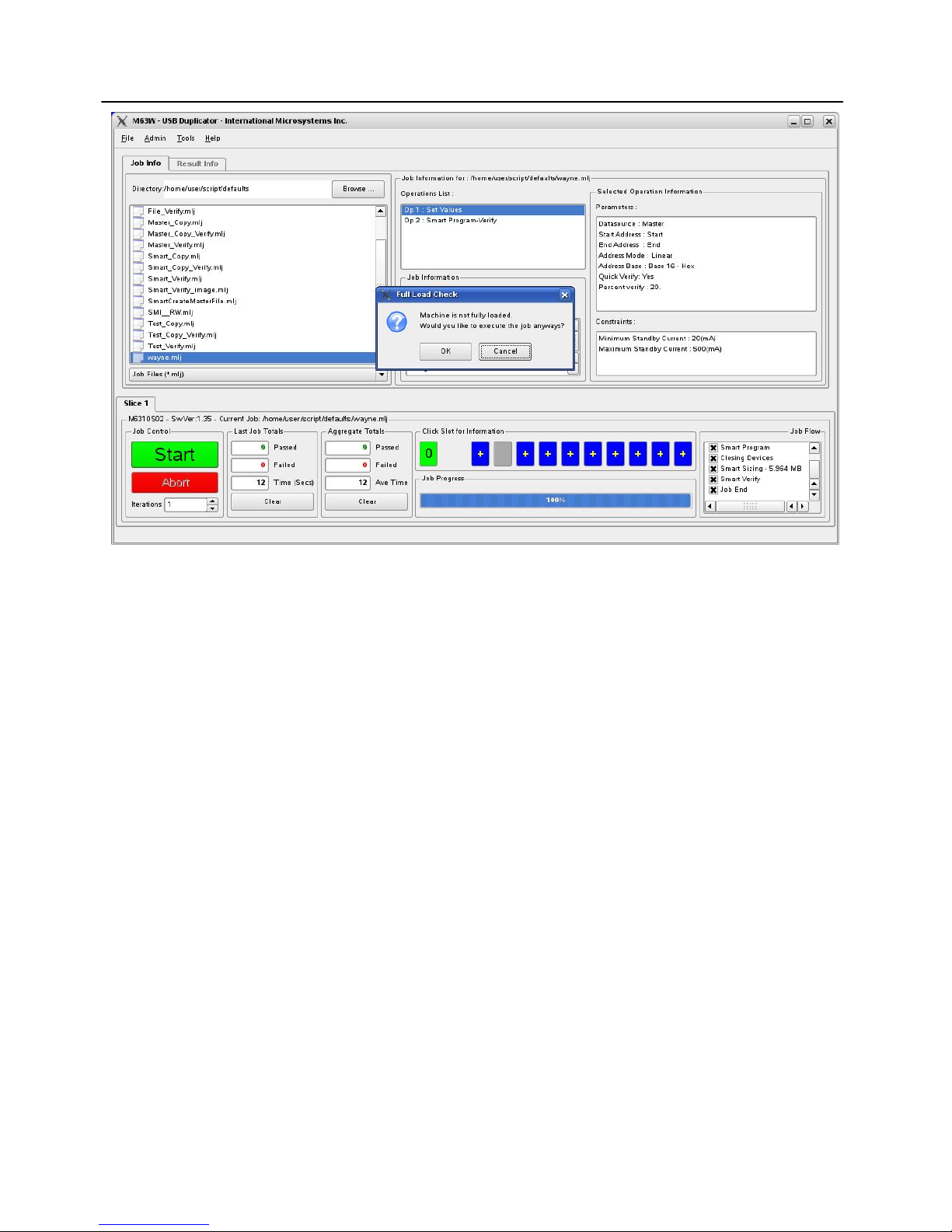Click Last Job Totals Passed value field
Viewport: 952px width, 1232px height.
click(249, 448)
